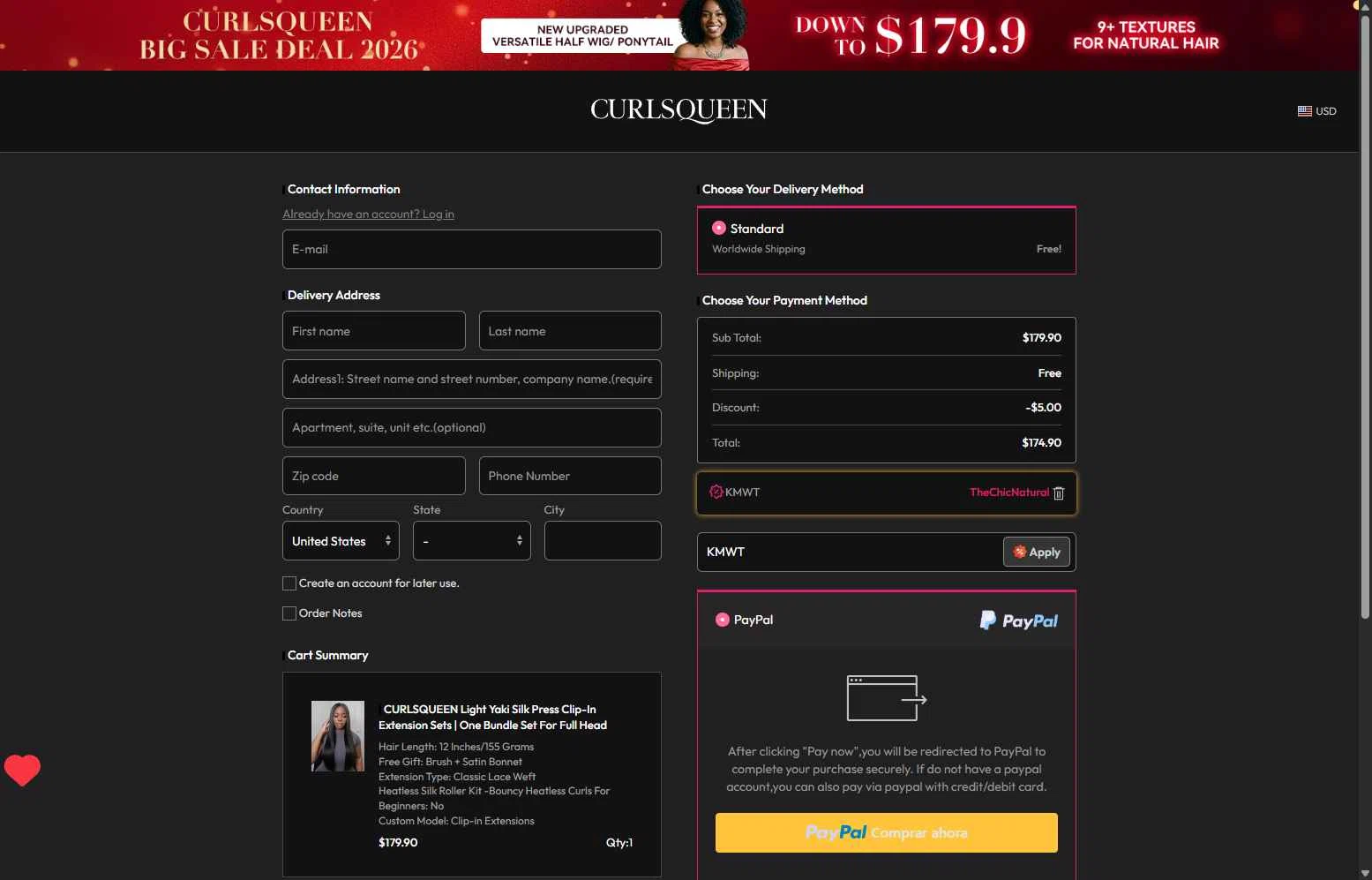Click the Apartment, suite, unit field
This screenshot has width=1372, height=880.
click(472, 427)
